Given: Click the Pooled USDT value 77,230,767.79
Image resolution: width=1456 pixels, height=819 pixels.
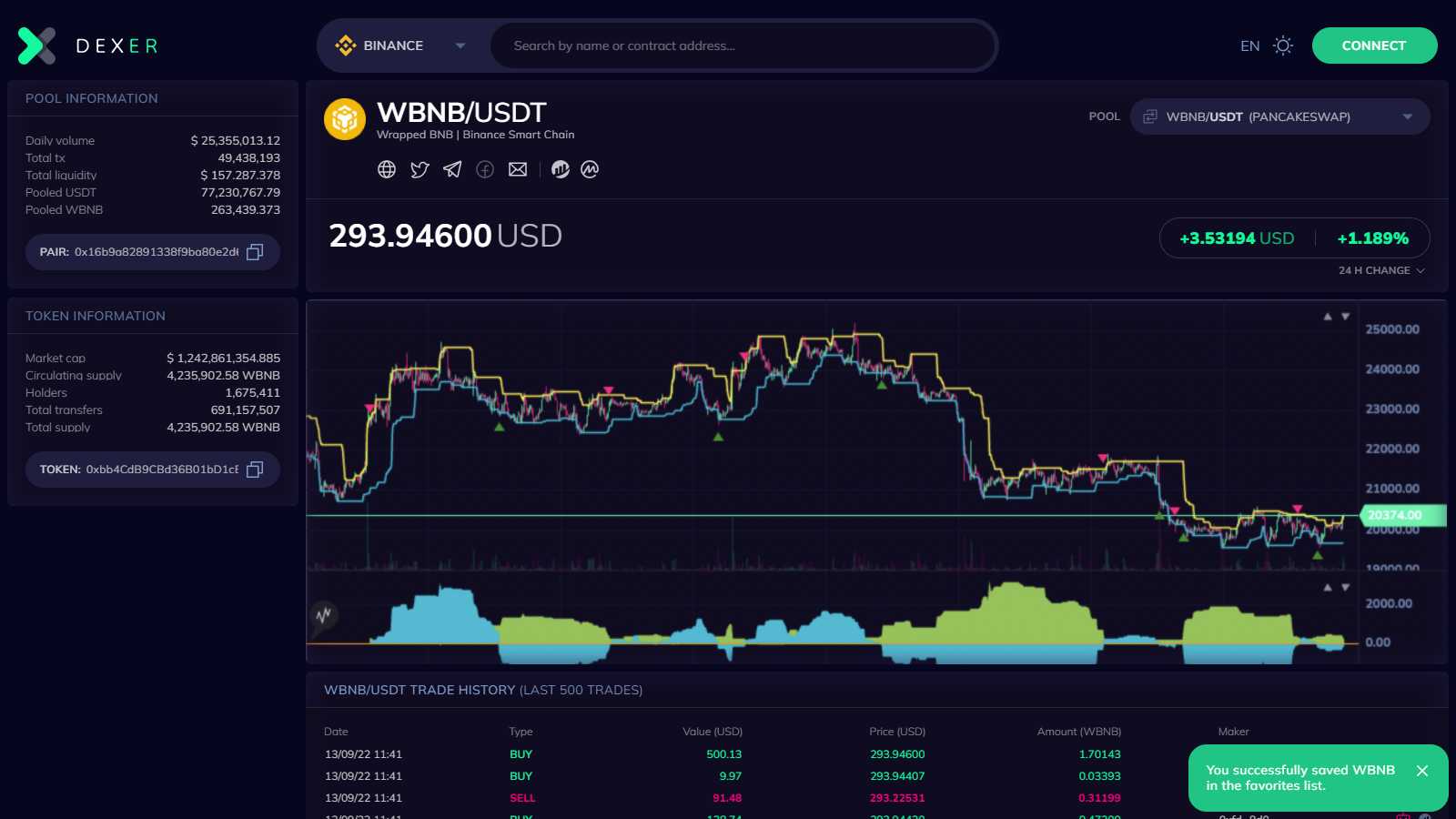Looking at the screenshot, I should (241, 193).
